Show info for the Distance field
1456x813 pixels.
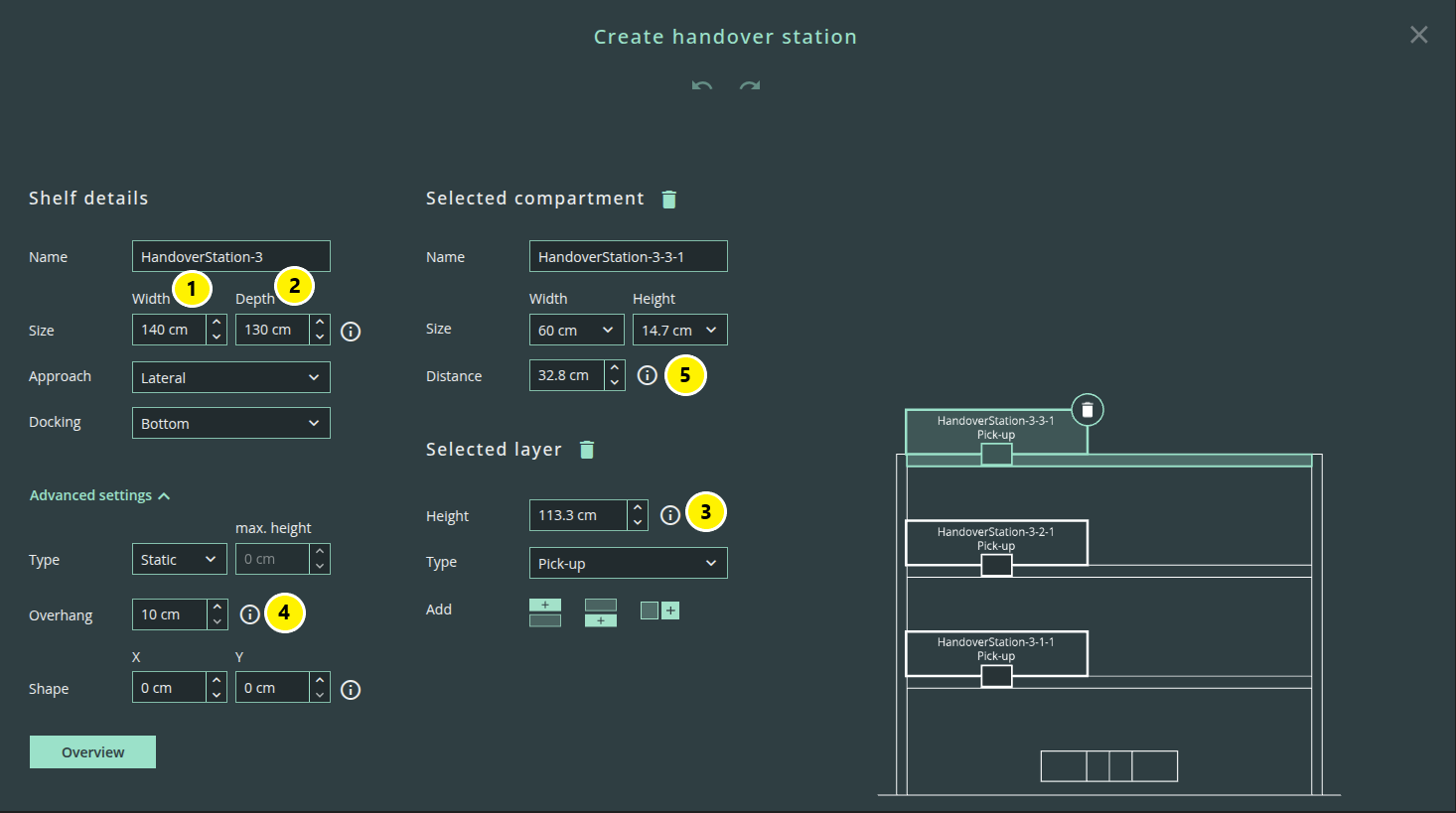pos(648,375)
